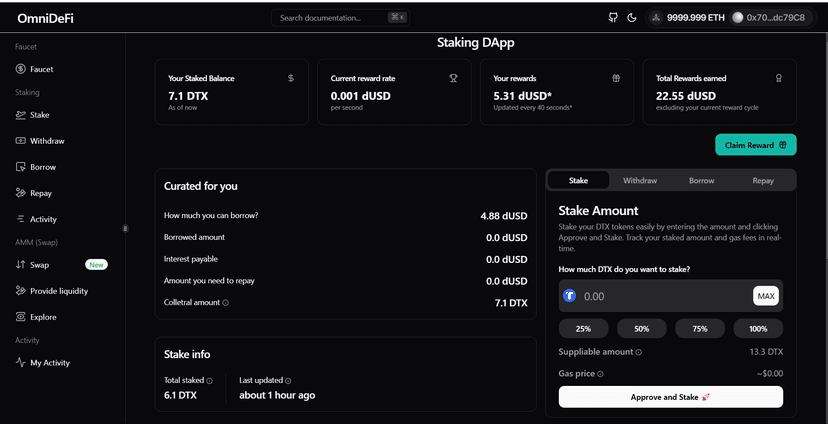Click the 22.55 dUSD total rewards value
Screen dimensions: 828x424
coord(685,96)
